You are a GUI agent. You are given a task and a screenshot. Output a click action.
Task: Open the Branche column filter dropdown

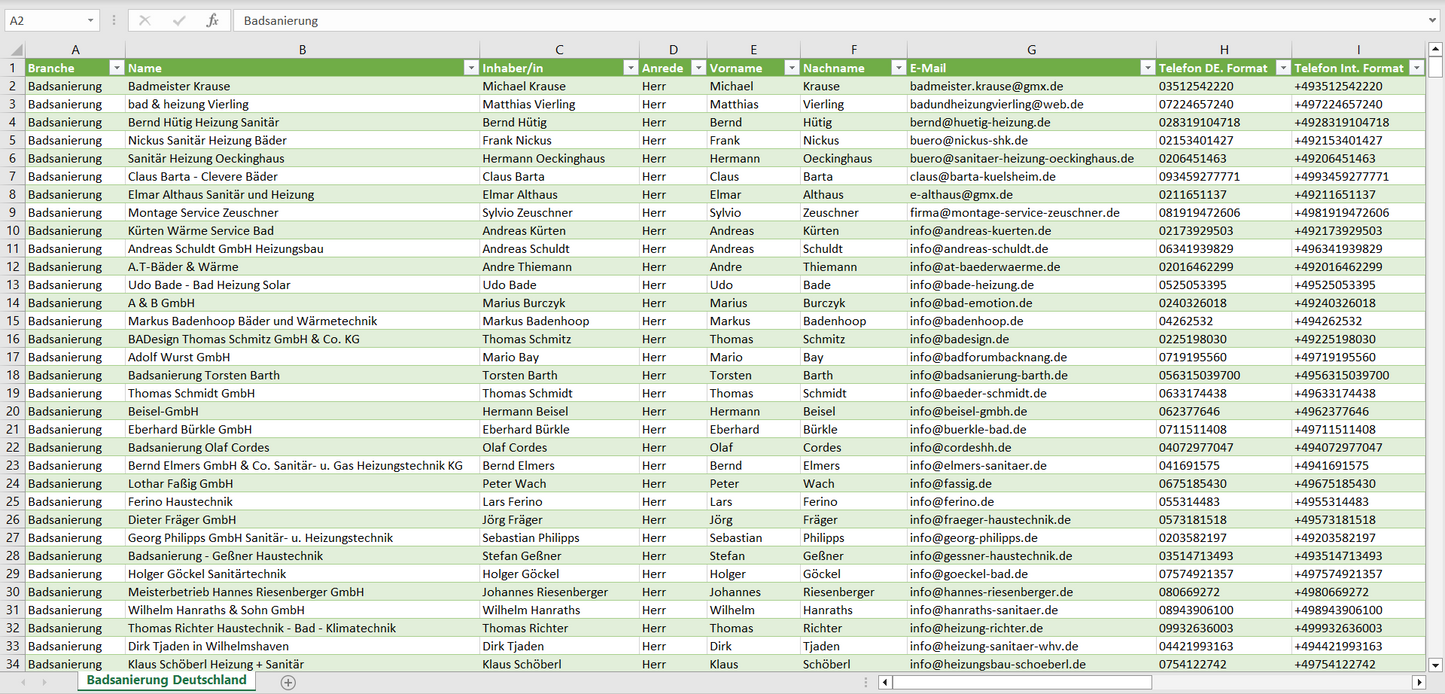tap(116, 68)
